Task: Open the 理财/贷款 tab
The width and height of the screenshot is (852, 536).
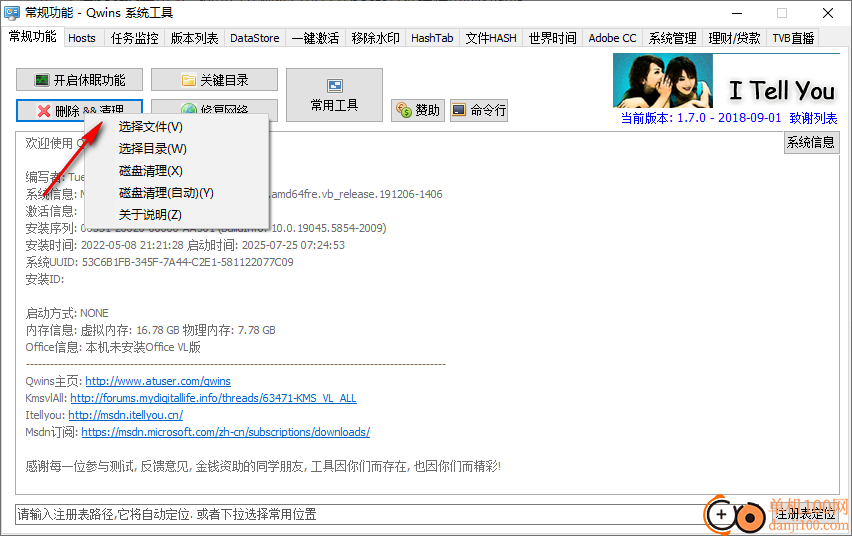Action: pyautogui.click(x=734, y=38)
